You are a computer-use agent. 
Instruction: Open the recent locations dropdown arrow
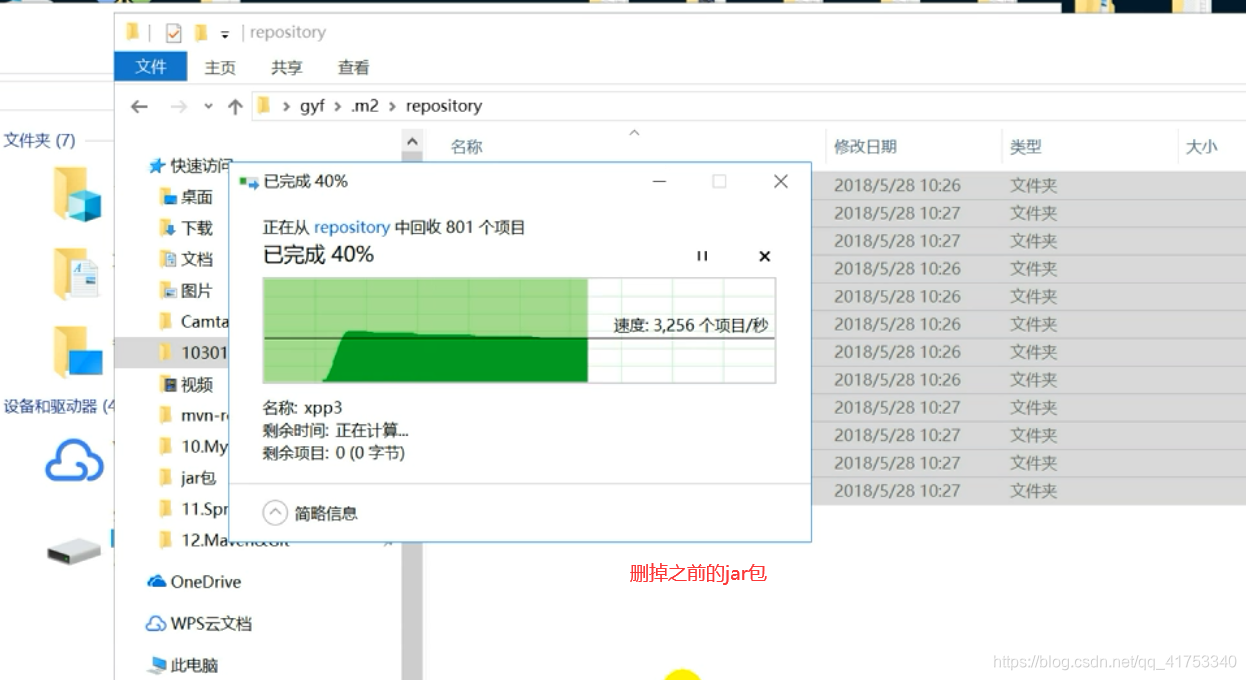[208, 106]
